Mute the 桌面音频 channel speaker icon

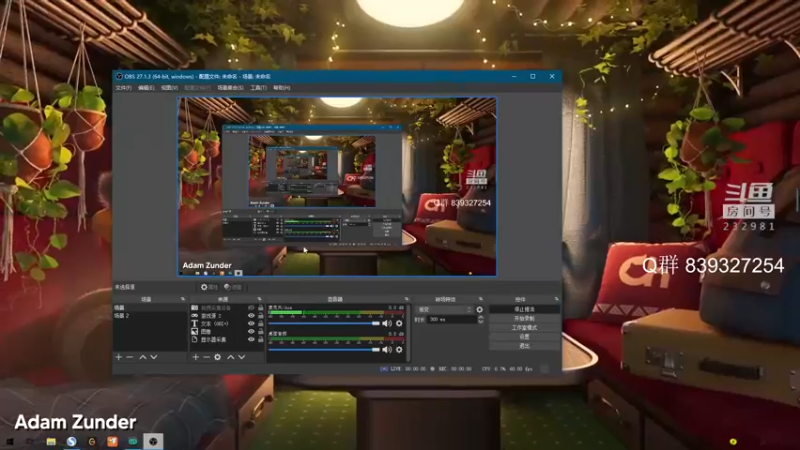click(x=387, y=349)
